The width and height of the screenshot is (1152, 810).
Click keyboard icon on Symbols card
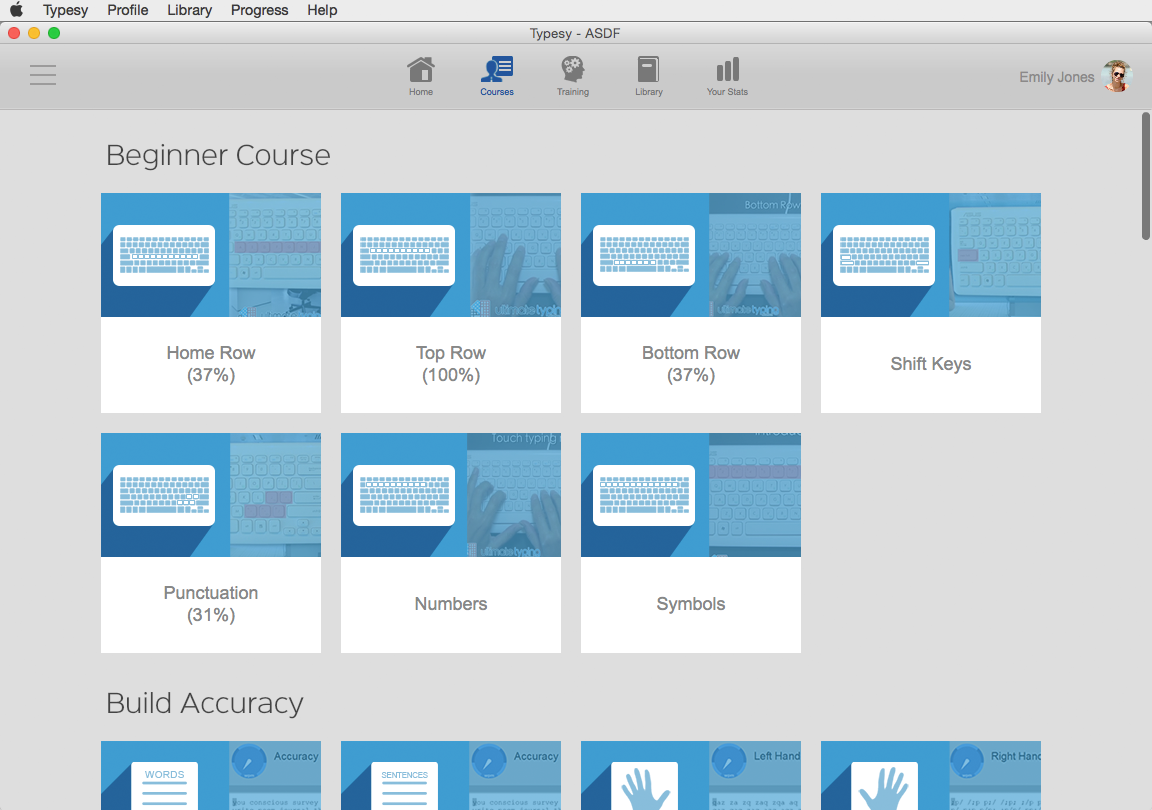644,495
